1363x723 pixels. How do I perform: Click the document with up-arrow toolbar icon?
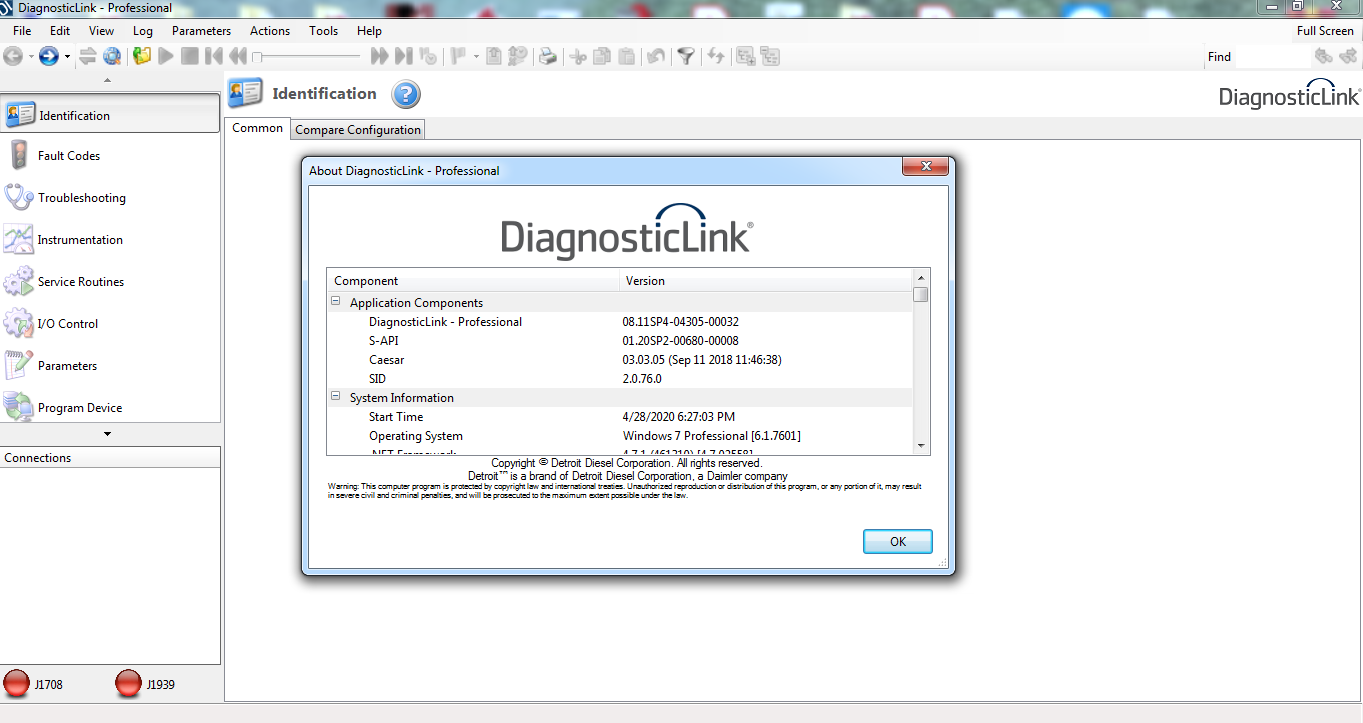click(494, 57)
